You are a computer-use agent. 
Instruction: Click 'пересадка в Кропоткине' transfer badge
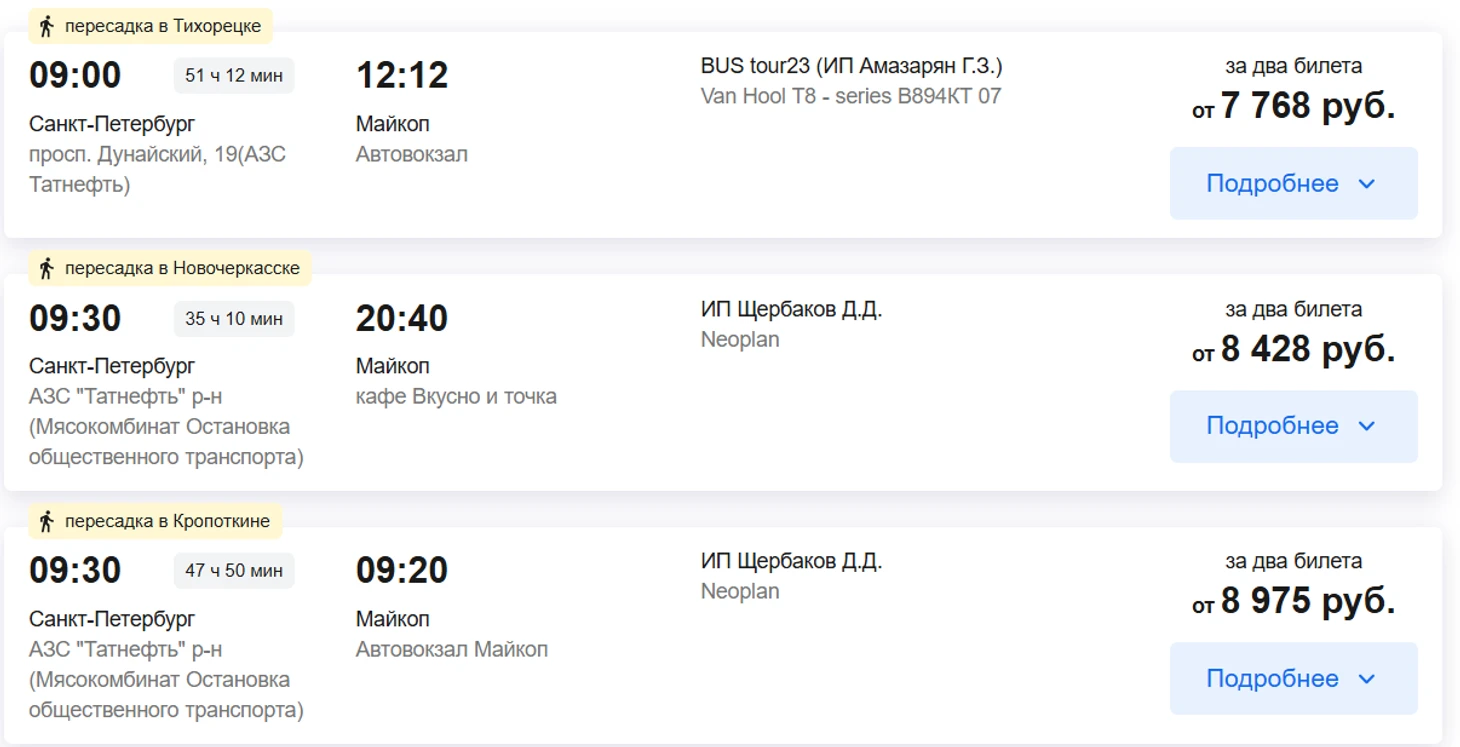coord(167,521)
